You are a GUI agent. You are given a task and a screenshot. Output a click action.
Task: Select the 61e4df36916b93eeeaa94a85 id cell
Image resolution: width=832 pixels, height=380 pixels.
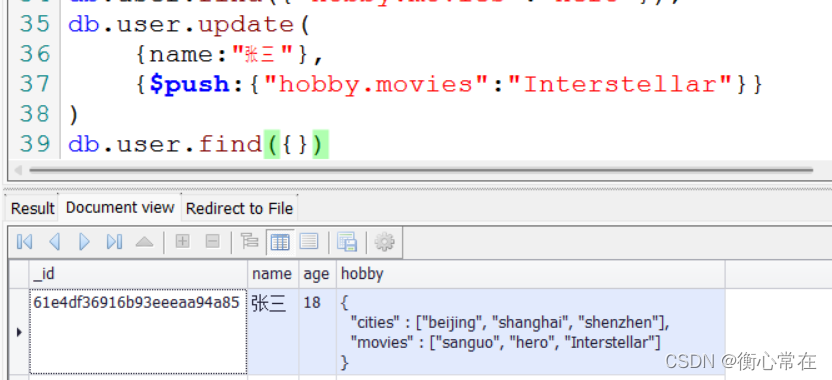point(138,332)
